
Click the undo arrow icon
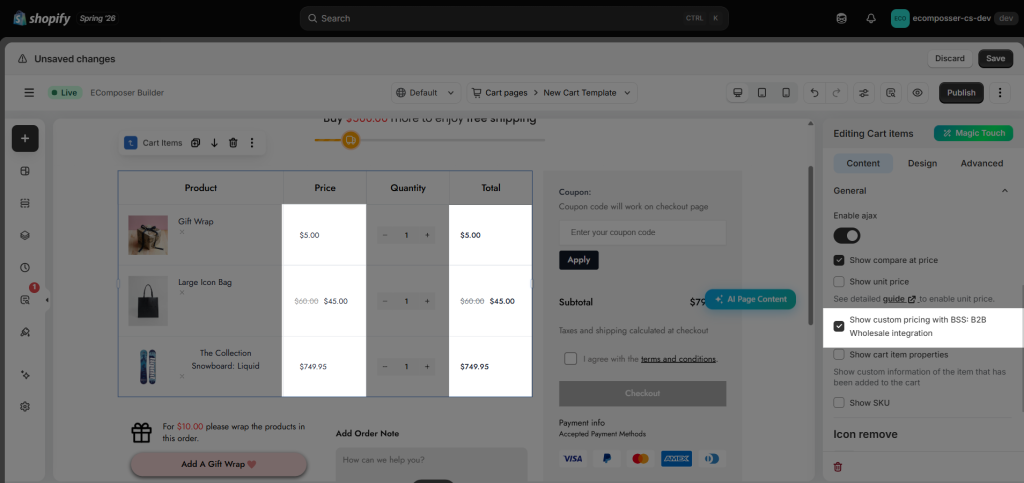(814, 93)
